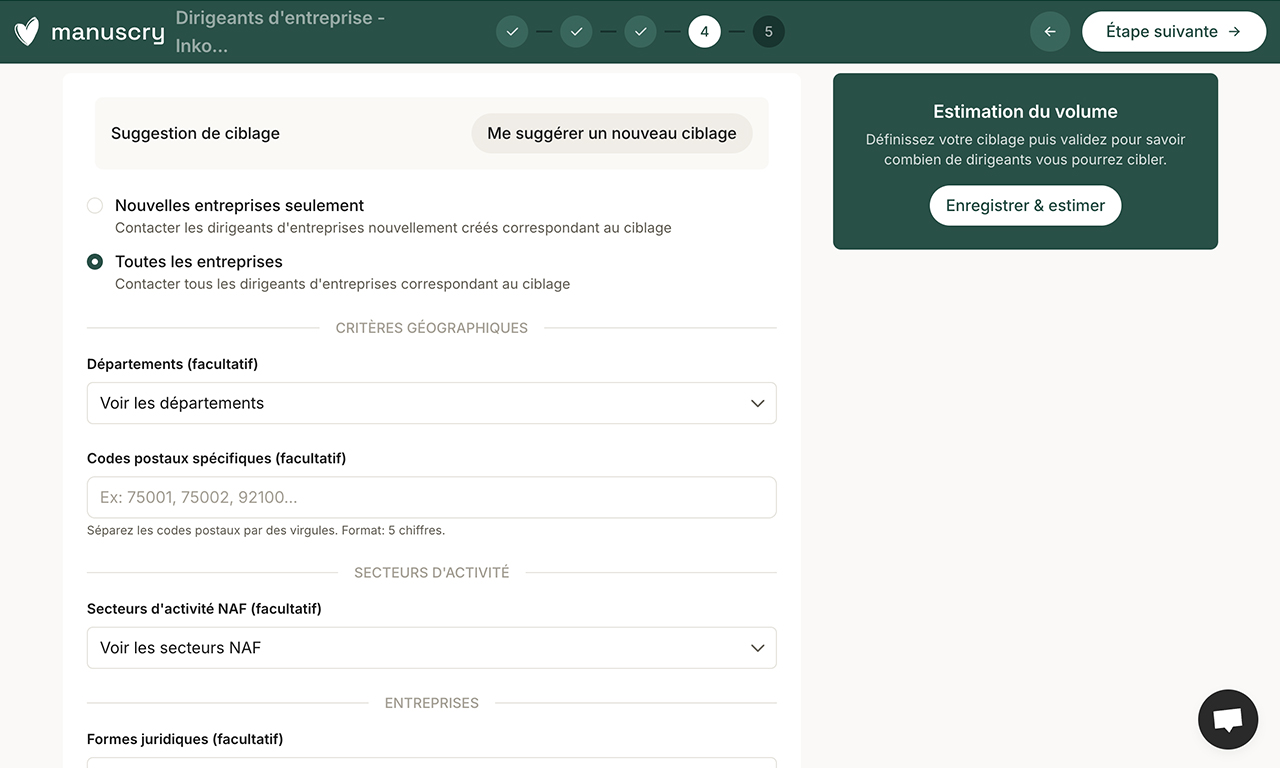
Task: Click Me suggérer un nouveau ciblage button
Action: (x=611, y=133)
